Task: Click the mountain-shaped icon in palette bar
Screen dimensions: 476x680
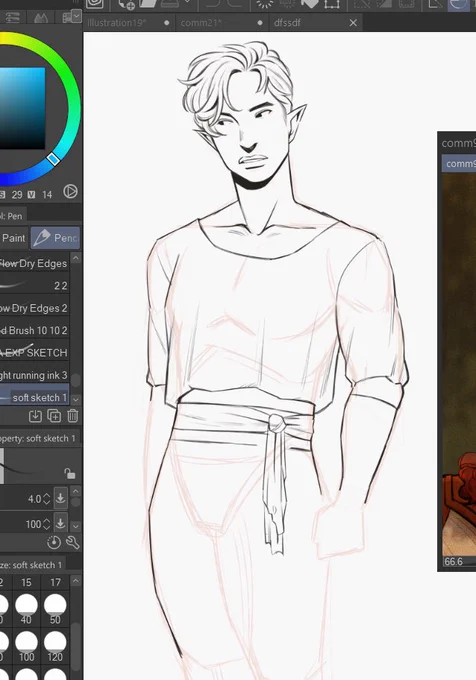Action: tap(40, 17)
